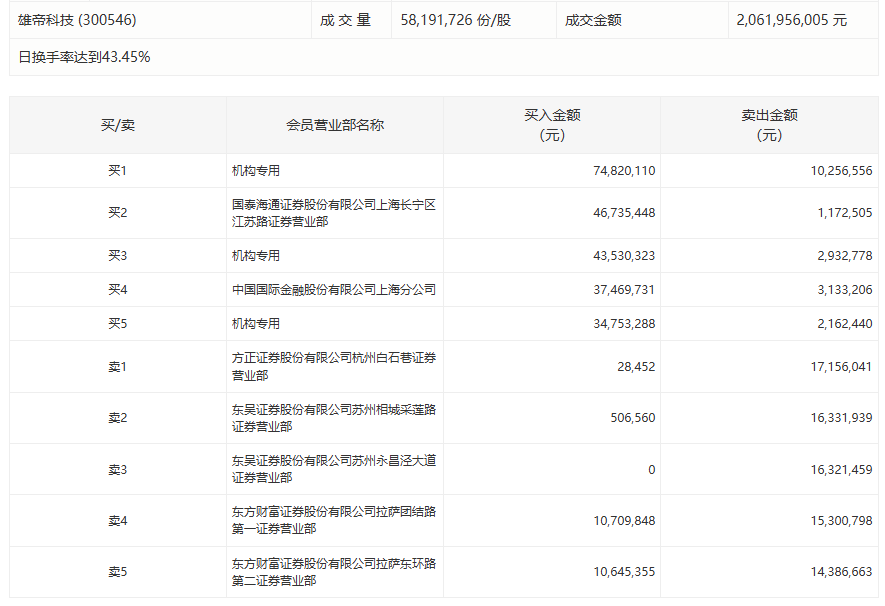Click stock name 雄帝科技 (300546)
Screen dimensions: 885x606
point(77,20)
